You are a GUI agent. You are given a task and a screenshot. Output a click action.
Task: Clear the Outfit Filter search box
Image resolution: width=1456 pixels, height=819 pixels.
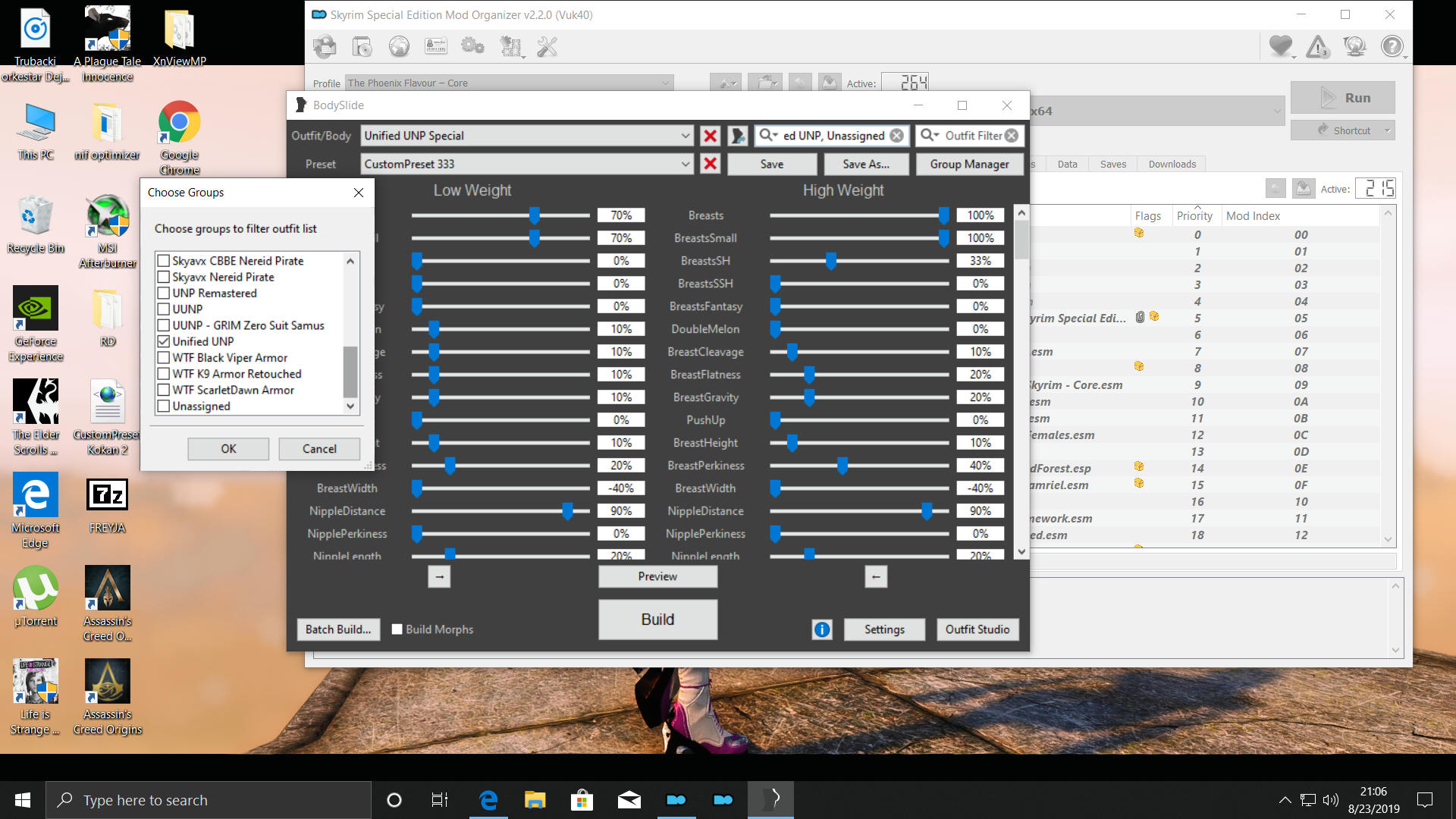1012,136
